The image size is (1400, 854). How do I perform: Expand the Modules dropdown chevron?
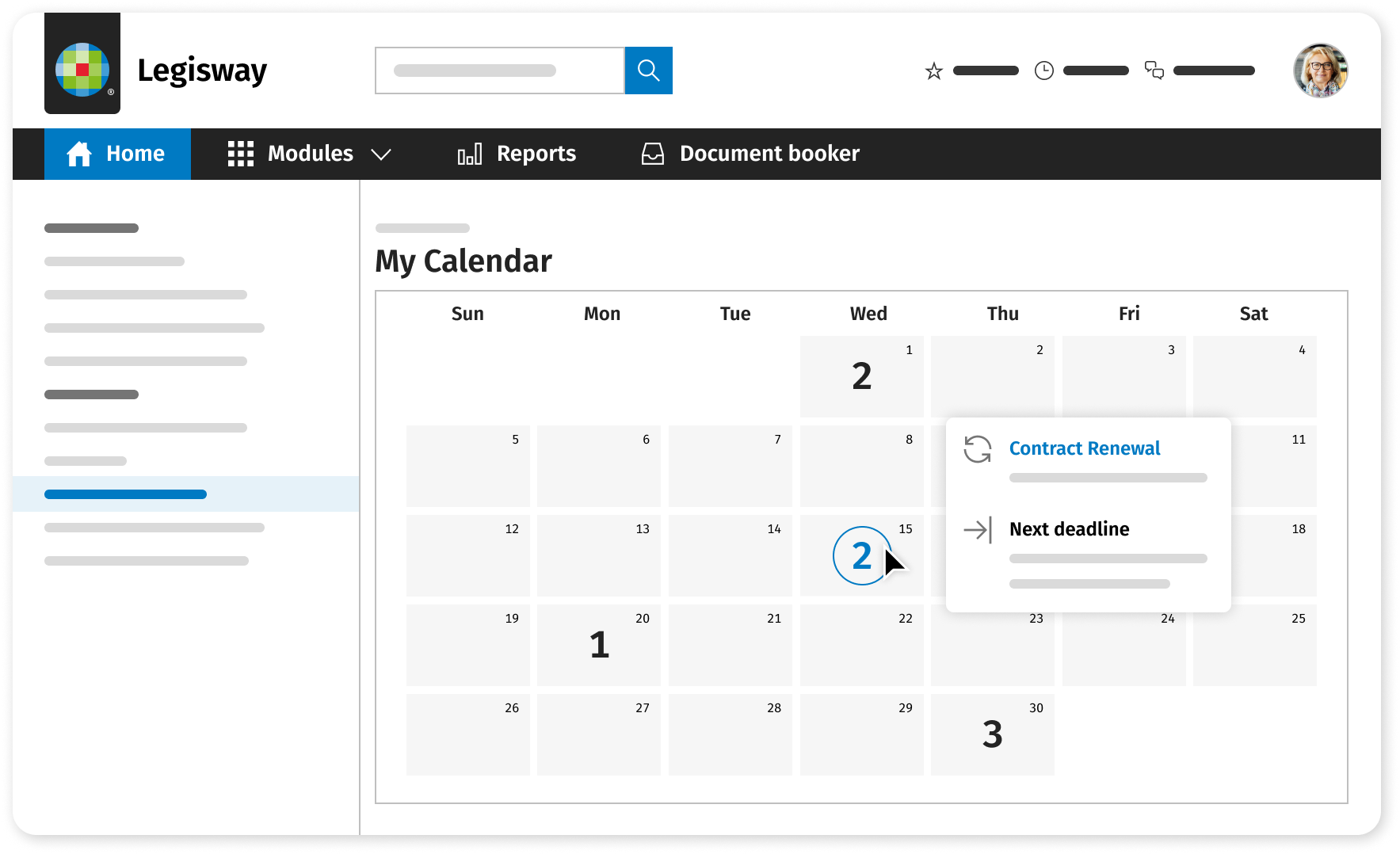pyautogui.click(x=381, y=154)
